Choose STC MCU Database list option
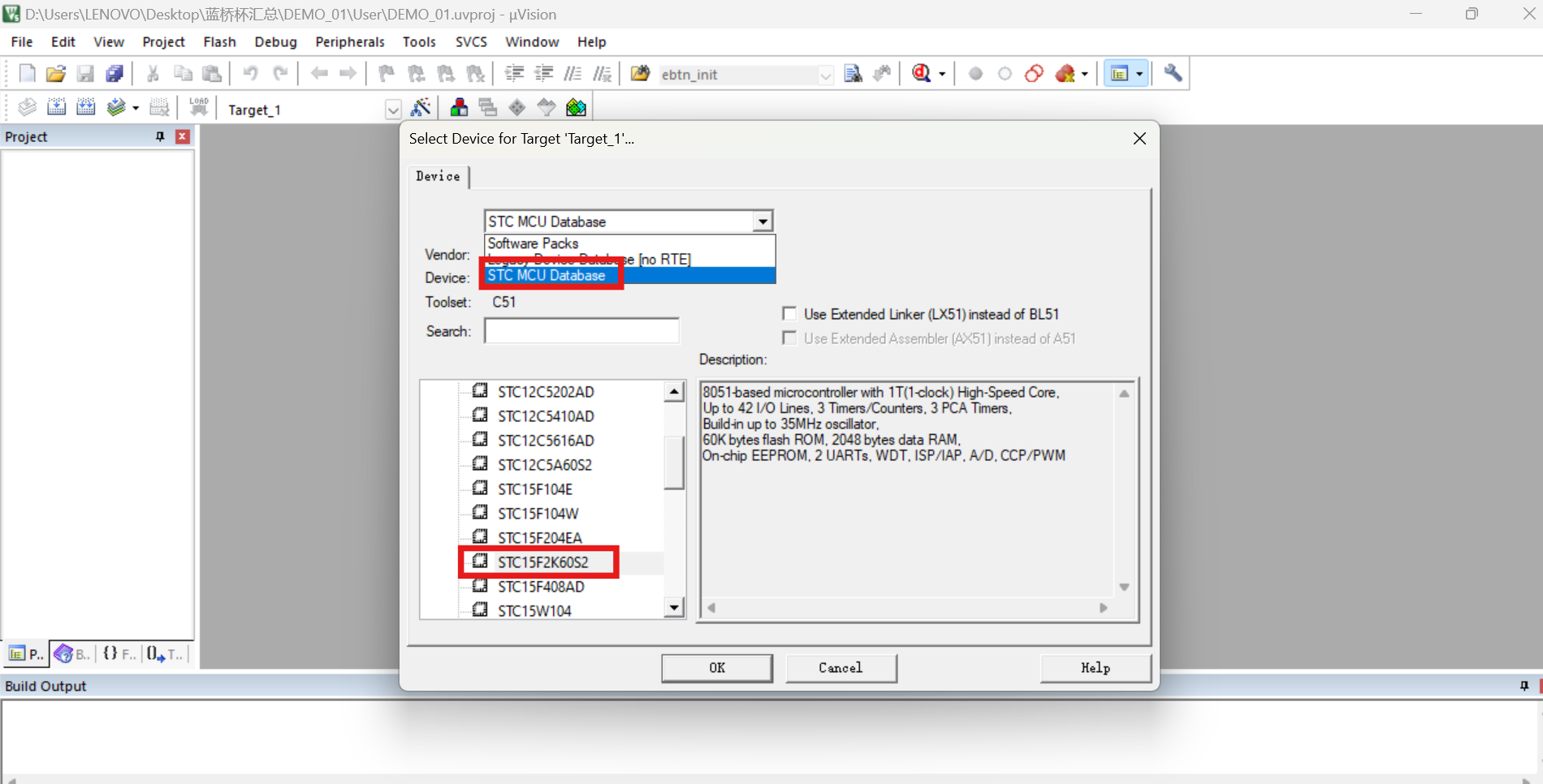The height and width of the screenshot is (784, 1543). pos(629,276)
